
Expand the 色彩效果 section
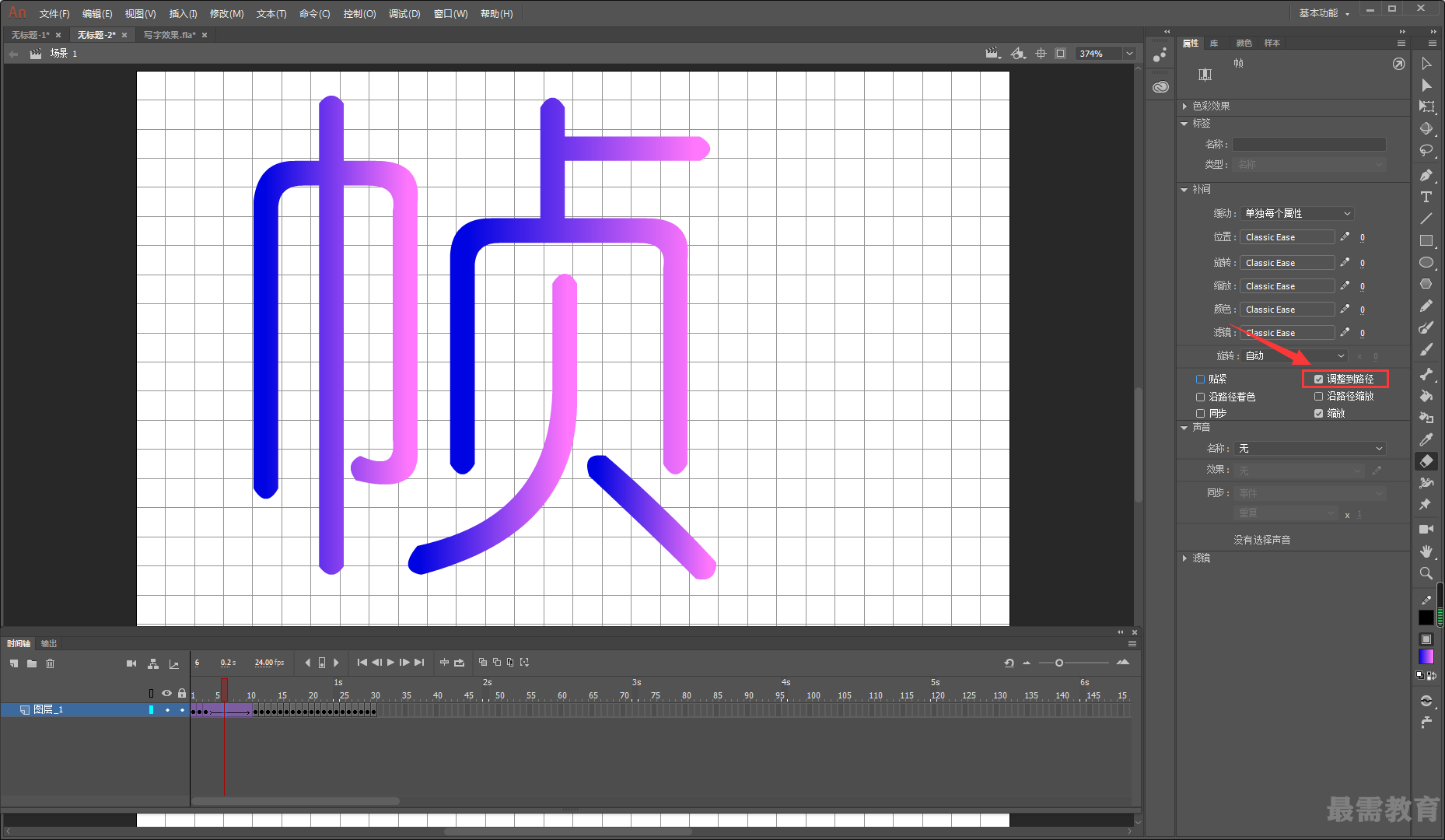click(x=1185, y=106)
